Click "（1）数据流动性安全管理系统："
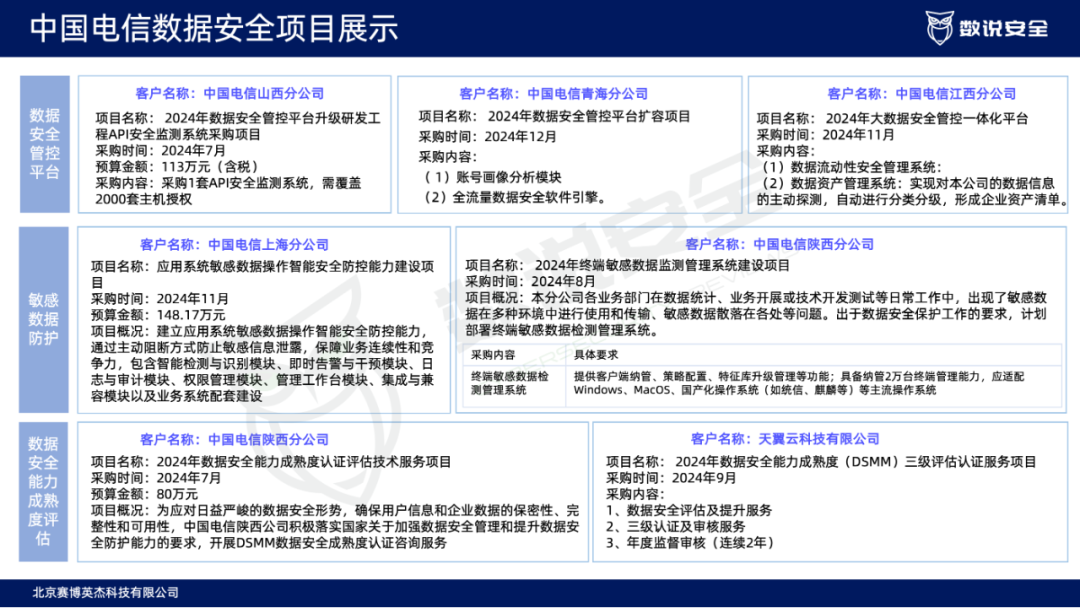The width and height of the screenshot is (1080, 608). point(851,167)
